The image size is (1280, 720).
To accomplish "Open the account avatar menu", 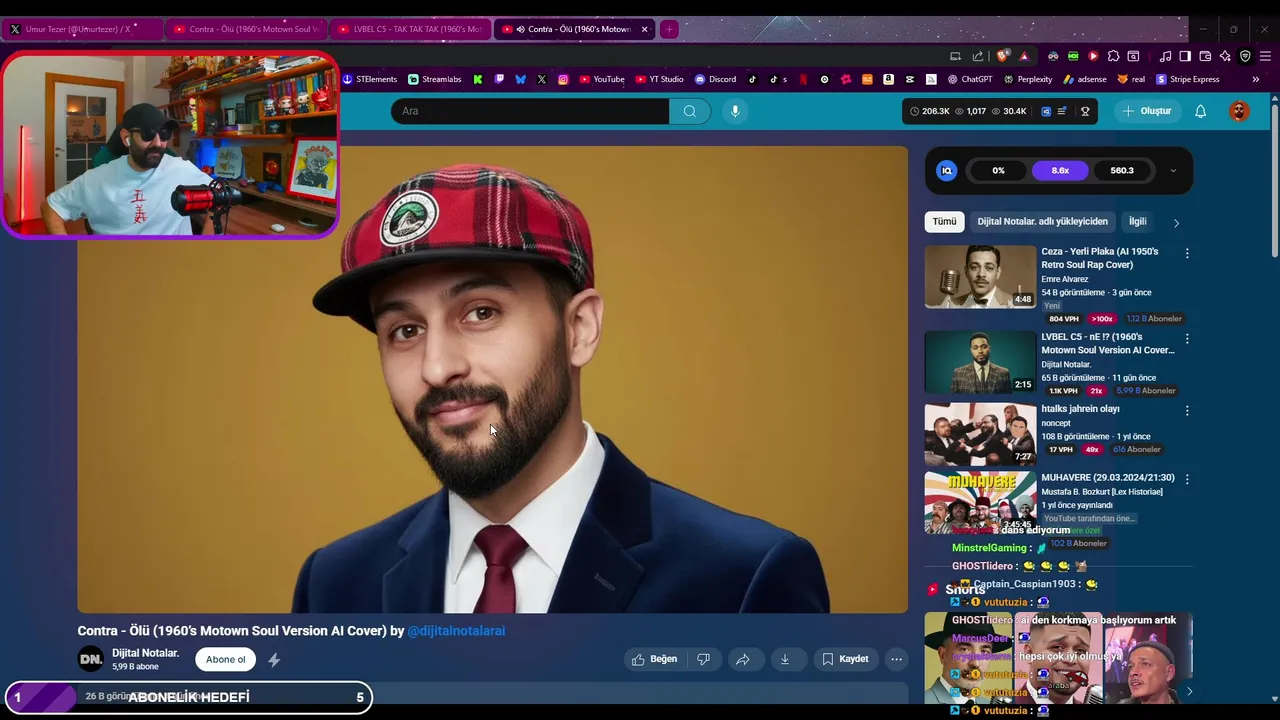I will click(1239, 111).
